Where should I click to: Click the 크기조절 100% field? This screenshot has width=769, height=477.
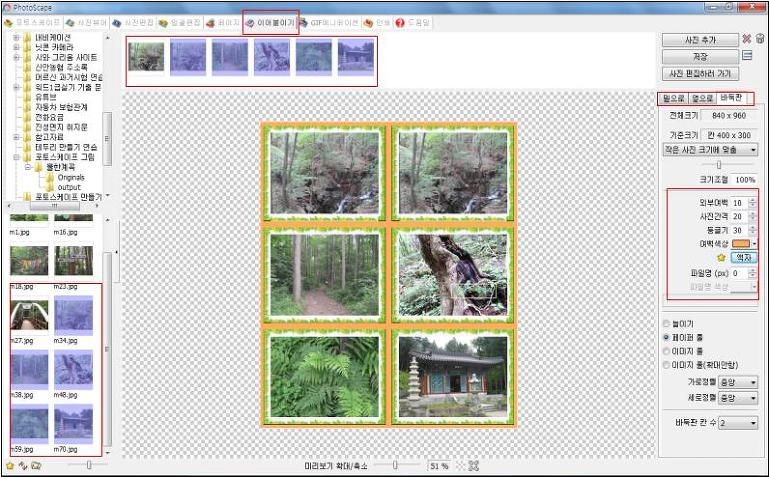coord(744,179)
